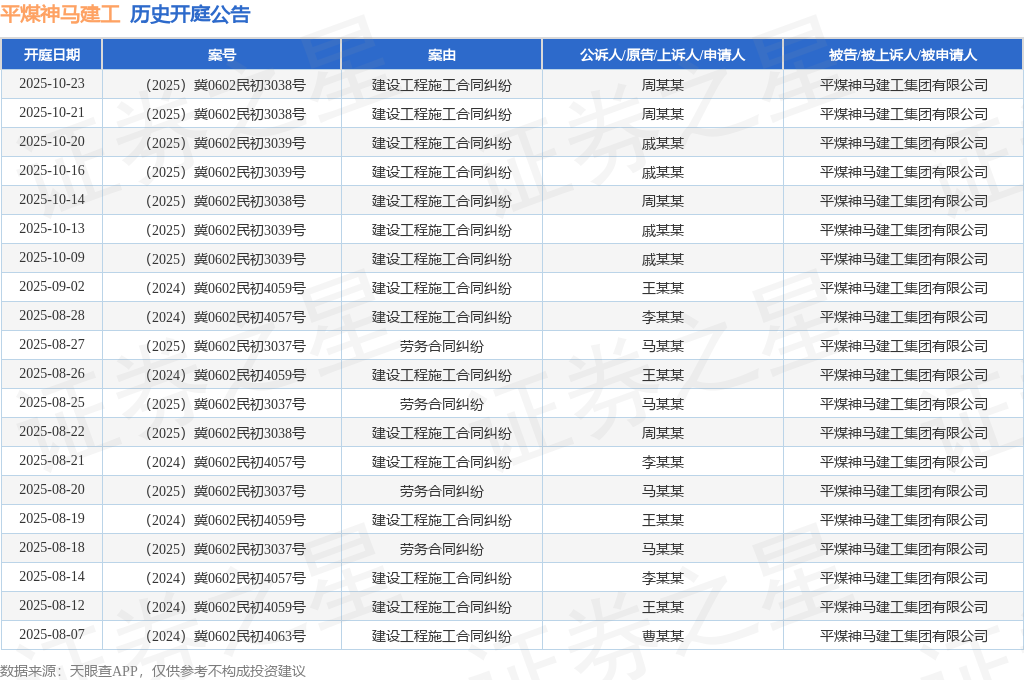This screenshot has width=1024, height=680.
Task: Click the date 2025-10-23
Action: pyautogui.click(x=52, y=84)
